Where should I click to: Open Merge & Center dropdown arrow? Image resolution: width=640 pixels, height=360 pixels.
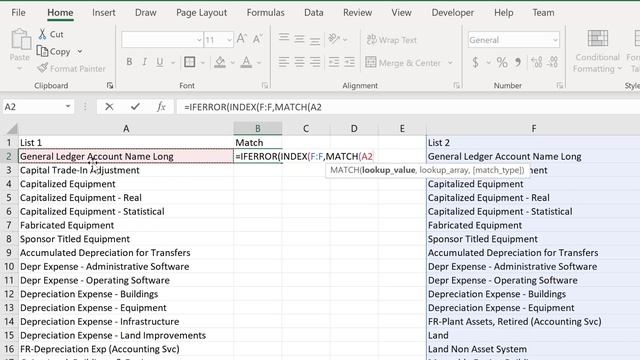(x=450, y=62)
